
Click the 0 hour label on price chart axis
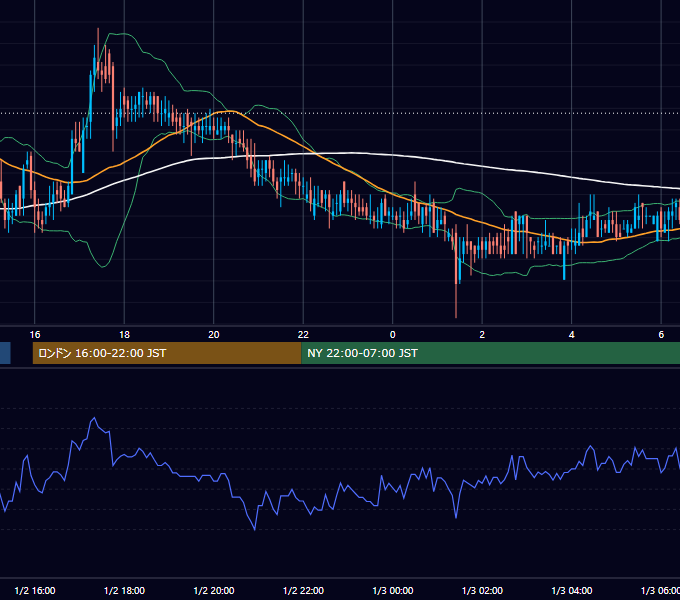[392, 335]
